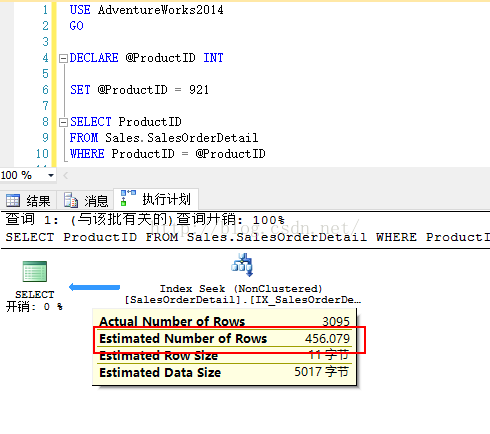Click the Estimated Number of Rows value 456.079
This screenshot has width=490, height=434.
click(327, 339)
